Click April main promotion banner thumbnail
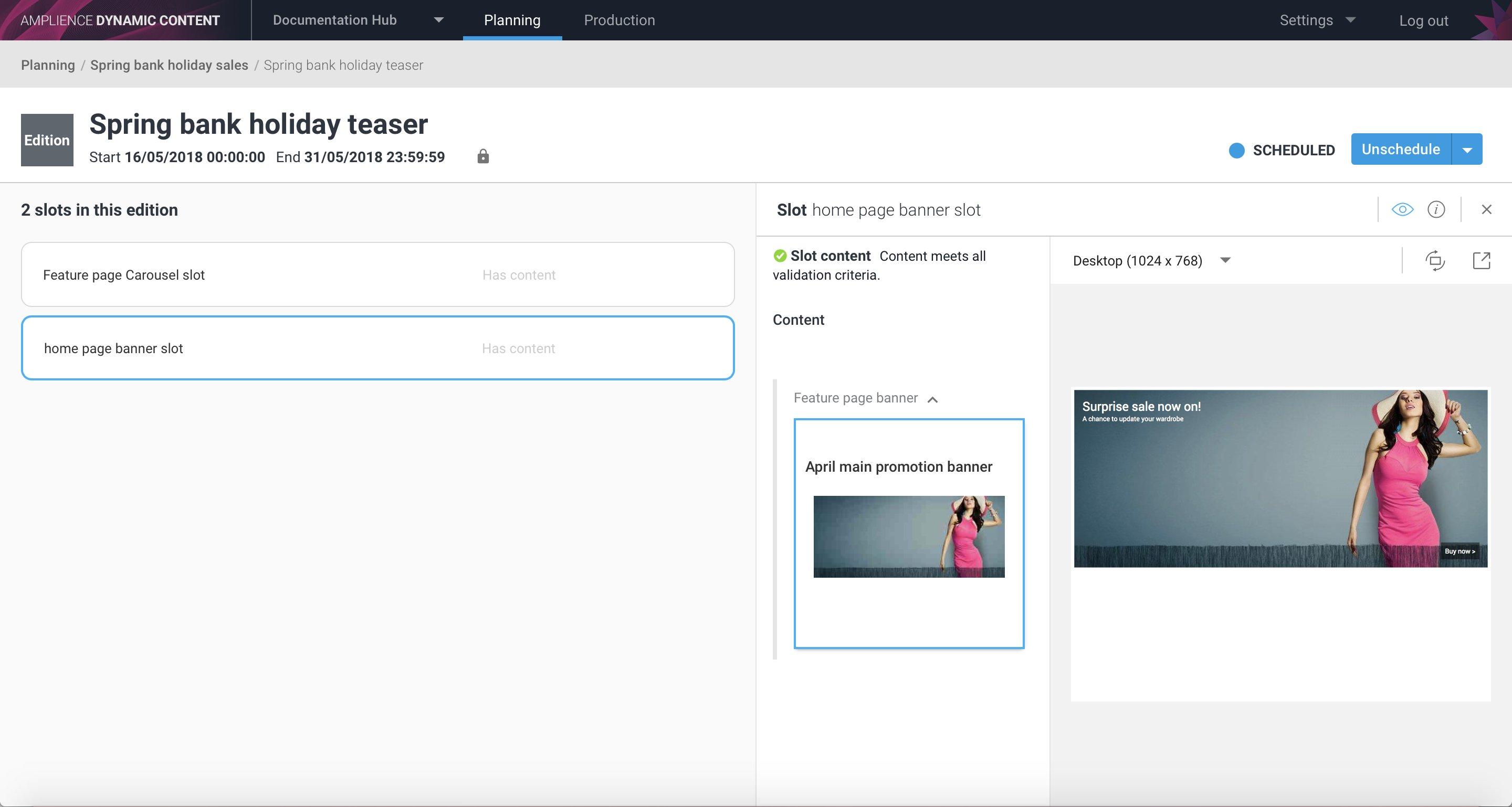The width and height of the screenshot is (1512, 807). click(x=909, y=537)
